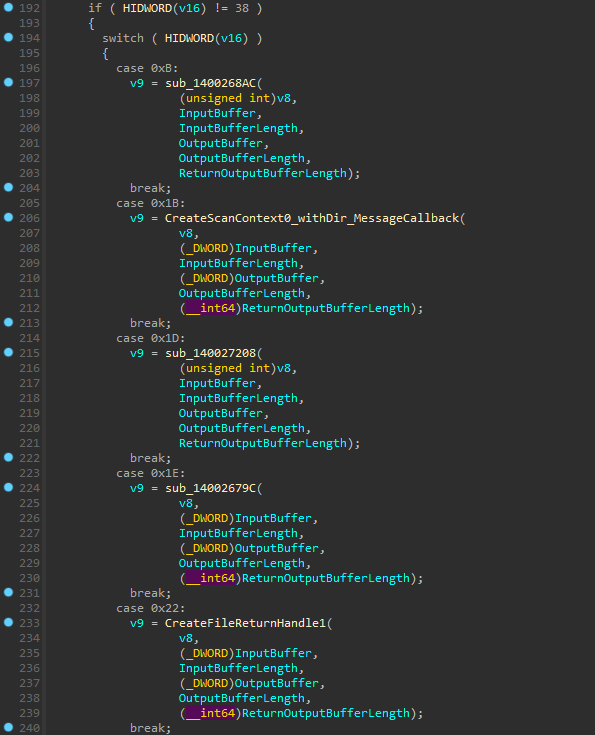Screen dimensions: 595x735
Task: Click v8 argument on line 207
Action: click(x=186, y=233)
